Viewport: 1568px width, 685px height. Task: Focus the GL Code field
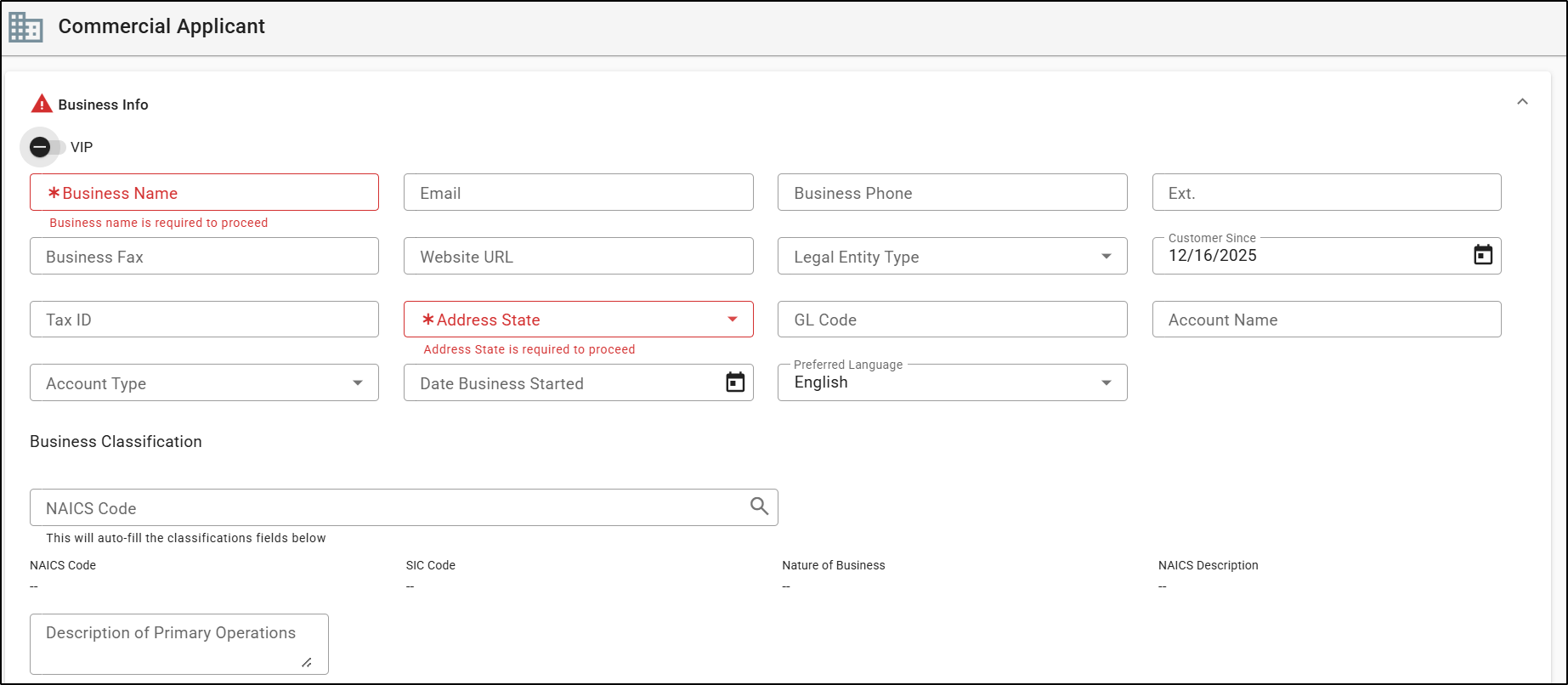(x=952, y=320)
